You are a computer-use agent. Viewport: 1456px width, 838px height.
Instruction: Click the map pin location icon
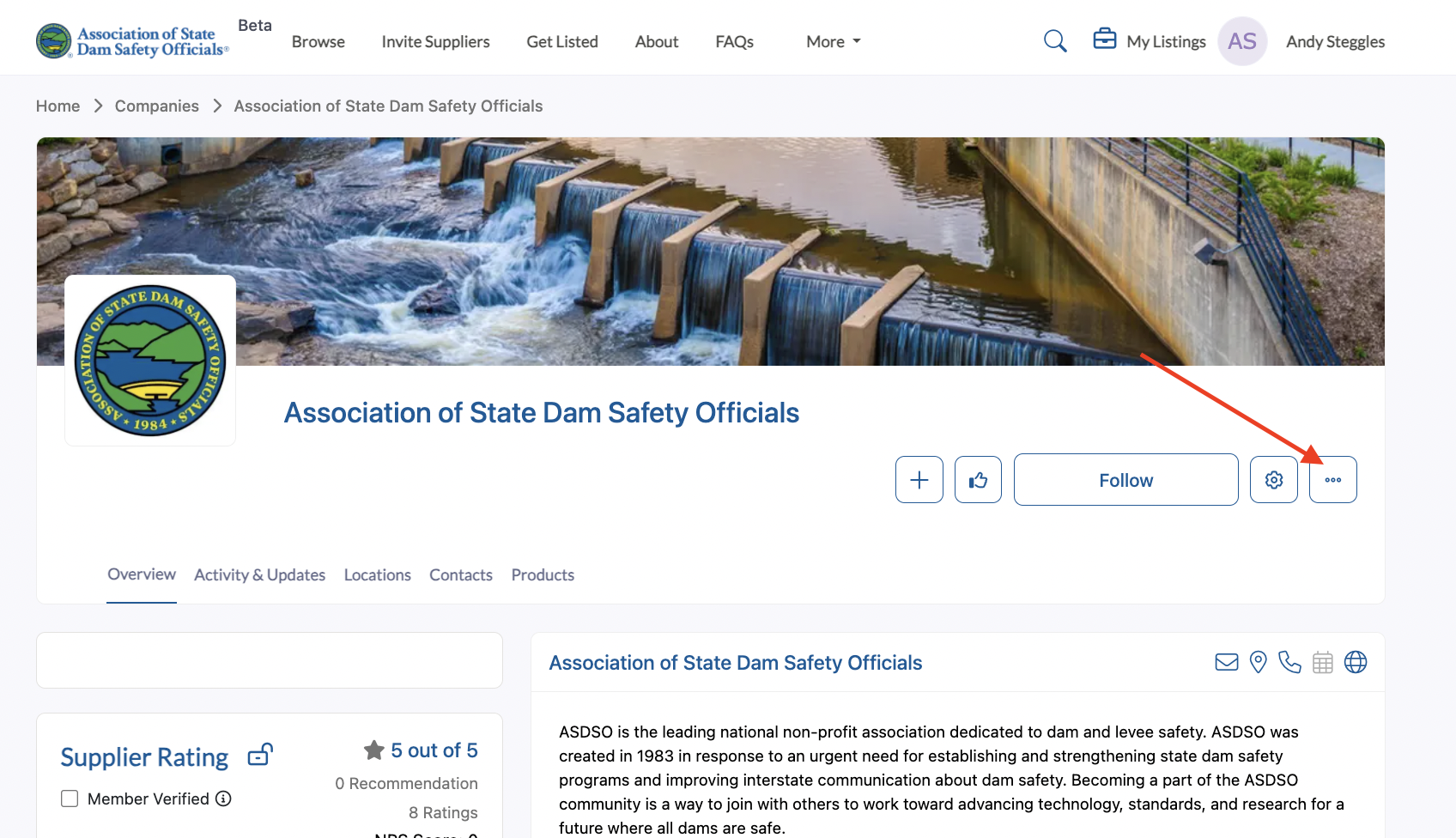coord(1259,662)
